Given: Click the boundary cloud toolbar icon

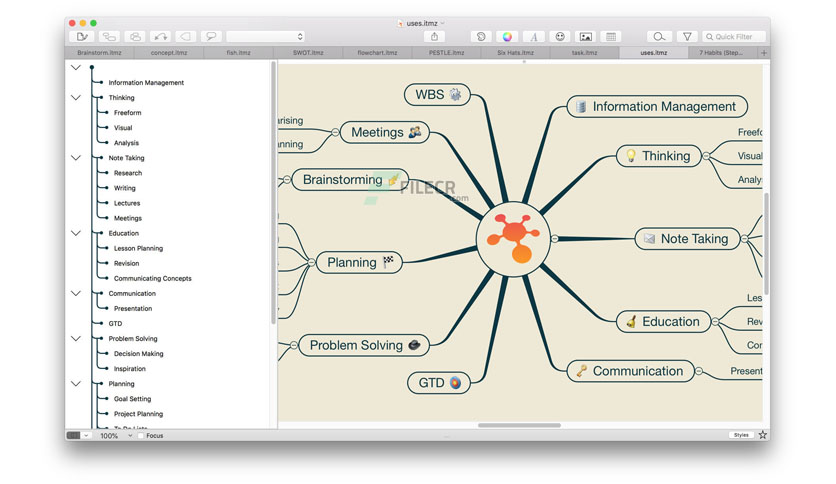Looking at the screenshot, I should click(135, 36).
